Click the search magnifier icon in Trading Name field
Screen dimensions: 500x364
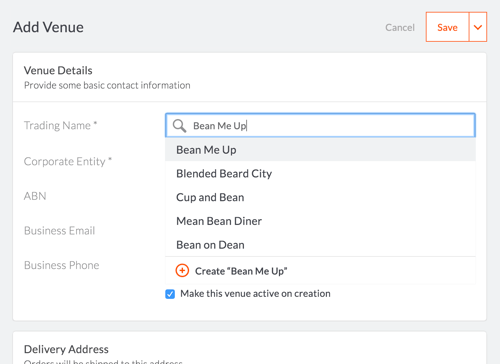pos(179,126)
